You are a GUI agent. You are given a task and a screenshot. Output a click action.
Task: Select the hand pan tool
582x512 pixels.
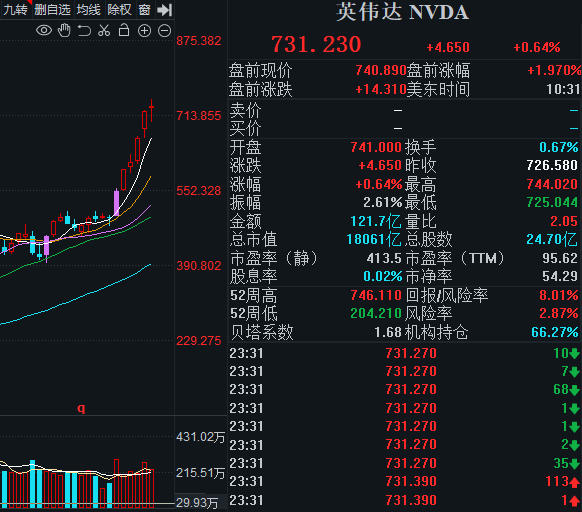click(x=64, y=30)
